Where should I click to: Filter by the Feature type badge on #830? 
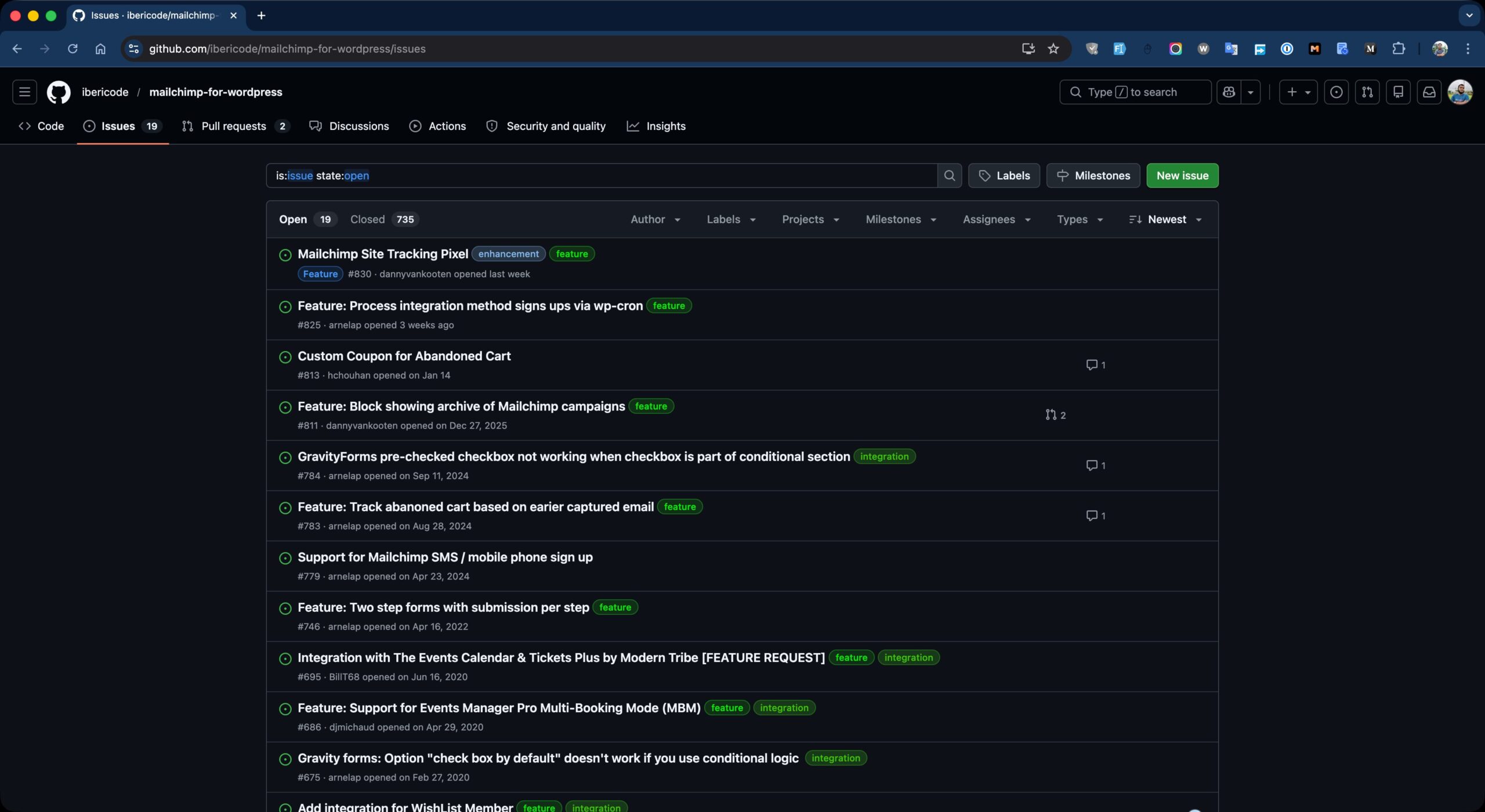coord(320,274)
